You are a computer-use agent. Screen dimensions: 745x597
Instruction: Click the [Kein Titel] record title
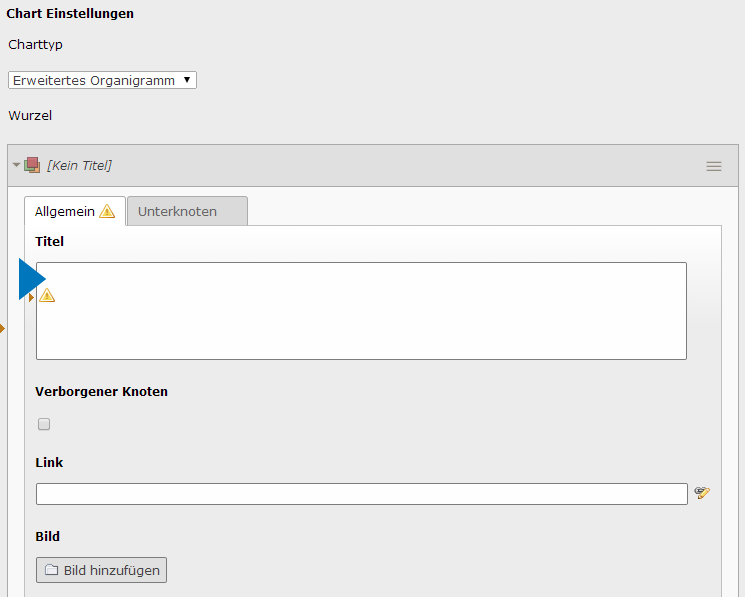[79, 165]
